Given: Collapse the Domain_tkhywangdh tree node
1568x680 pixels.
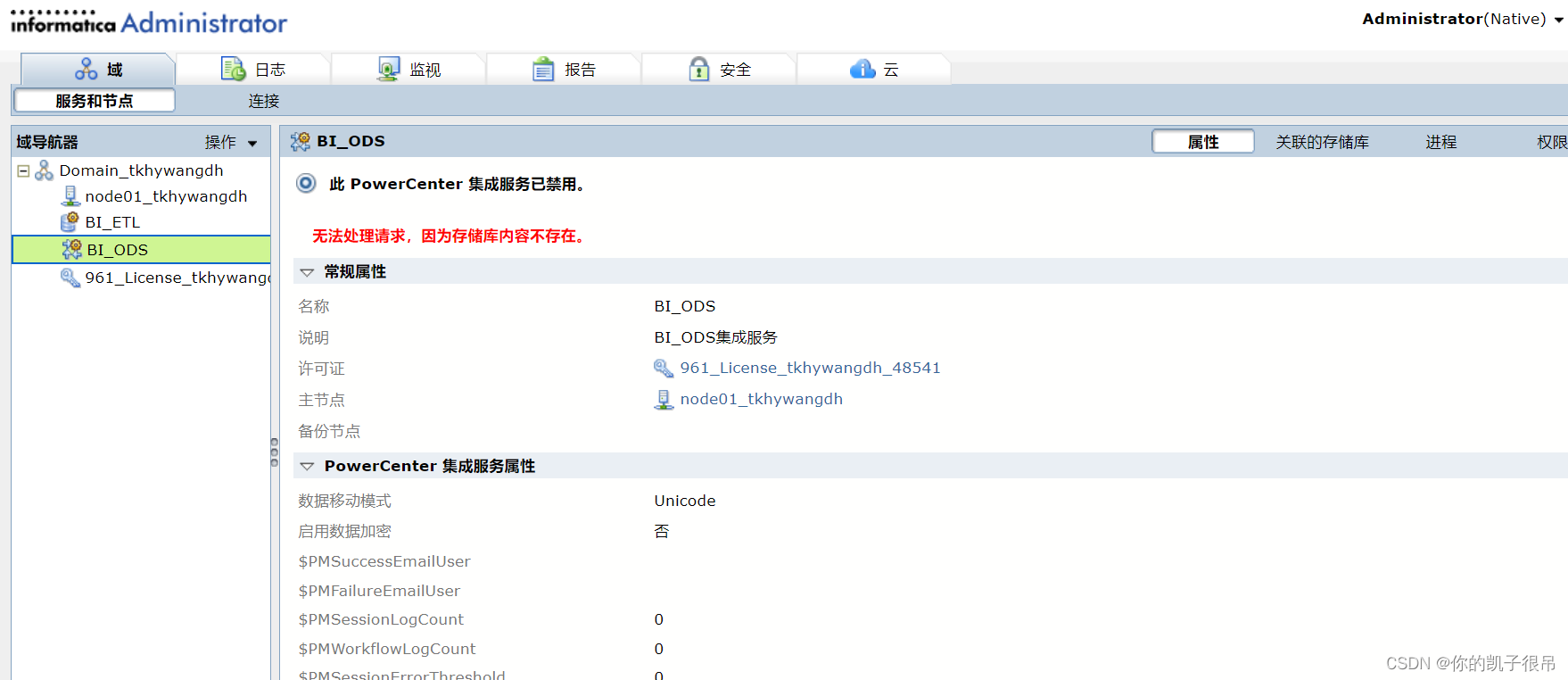Looking at the screenshot, I should tap(23, 170).
